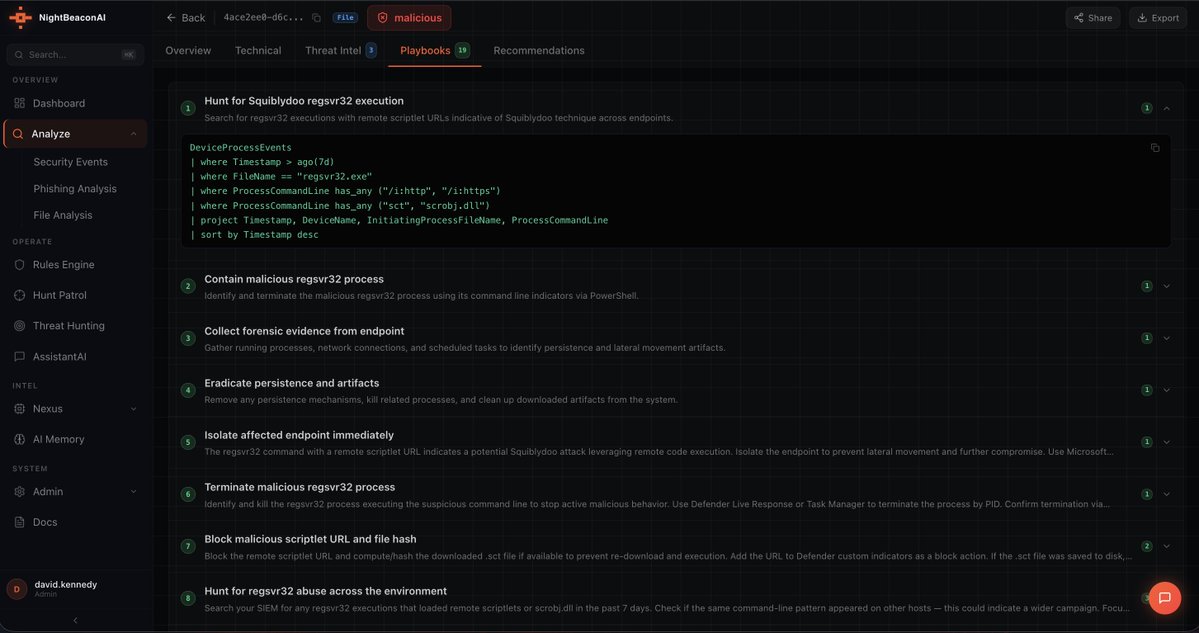The image size is (1199, 633).
Task: Open the orange chat support bubble
Action: (x=1165, y=598)
